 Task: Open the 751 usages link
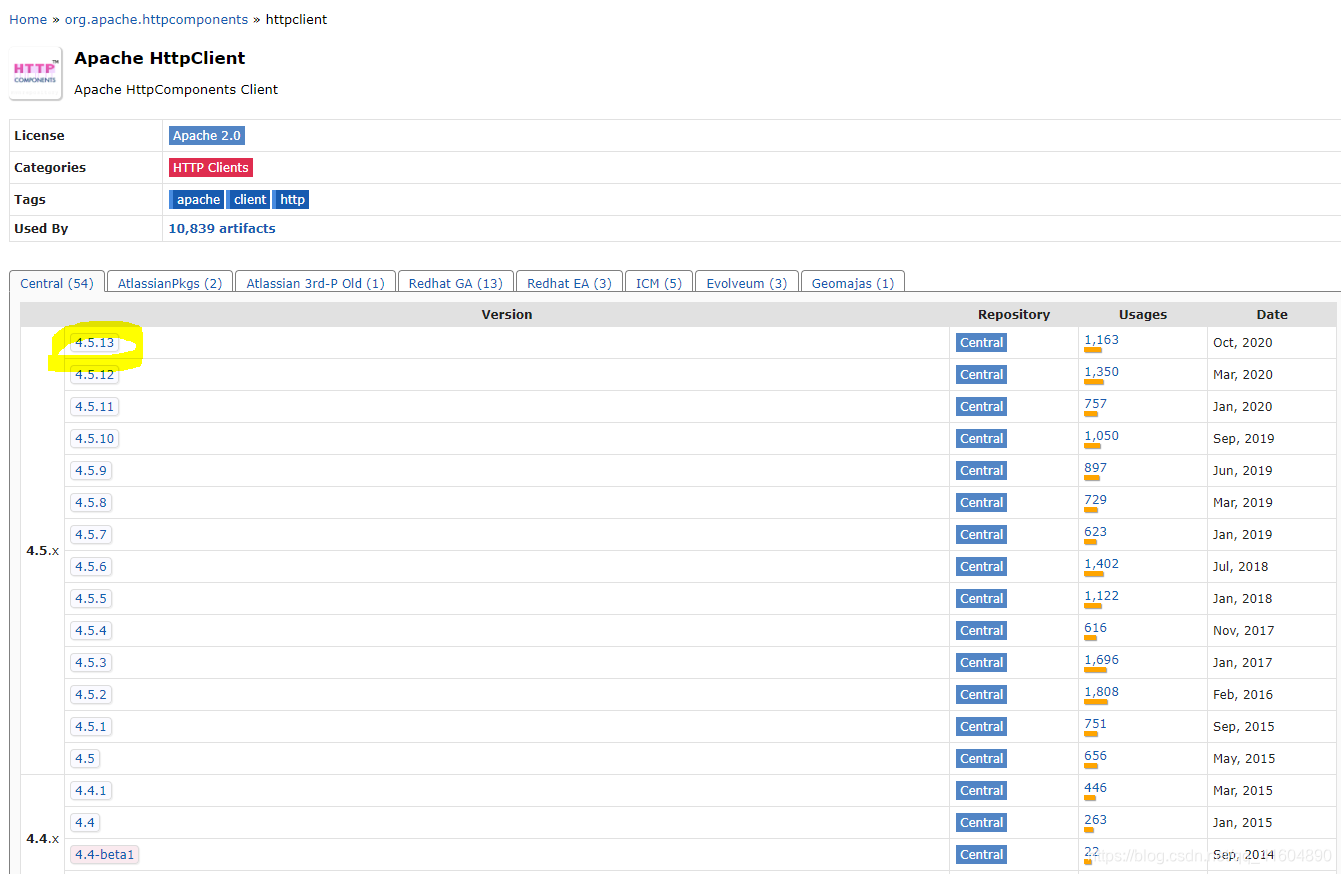pyautogui.click(x=1095, y=724)
